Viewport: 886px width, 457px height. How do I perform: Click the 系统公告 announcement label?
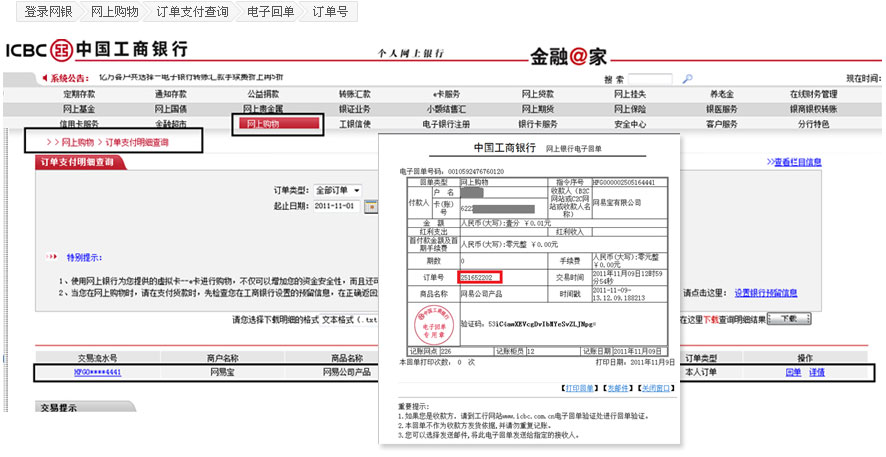pos(69,79)
